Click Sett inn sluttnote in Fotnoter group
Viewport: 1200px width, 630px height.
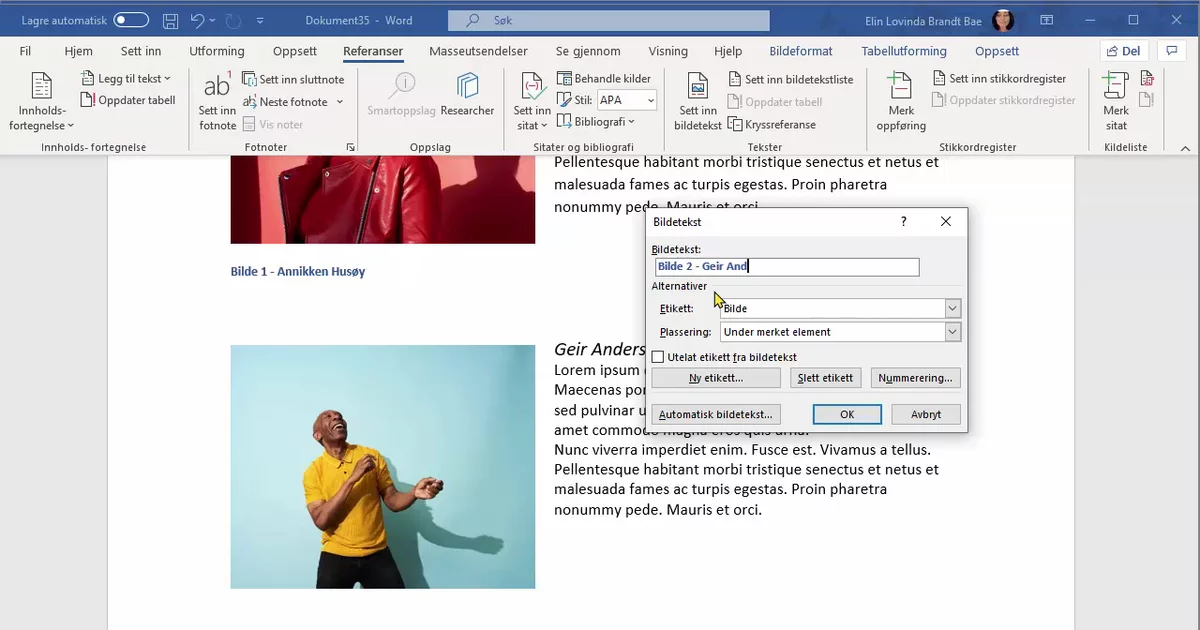click(293, 79)
